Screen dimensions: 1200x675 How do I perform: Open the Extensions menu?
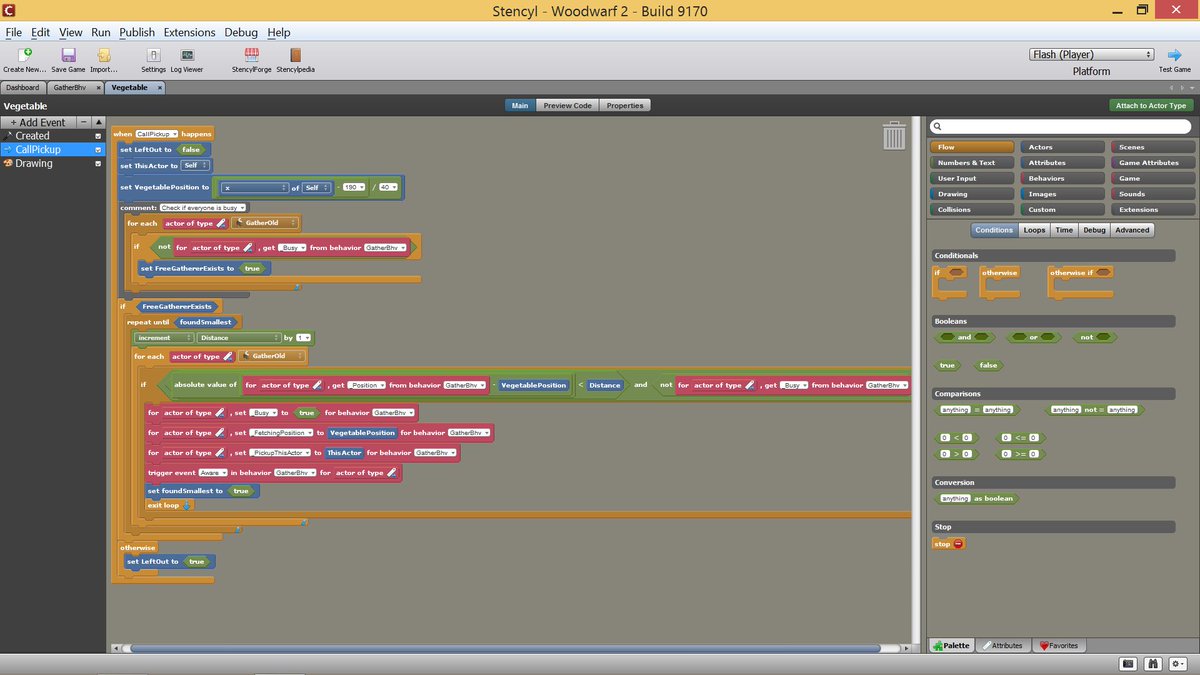189,32
